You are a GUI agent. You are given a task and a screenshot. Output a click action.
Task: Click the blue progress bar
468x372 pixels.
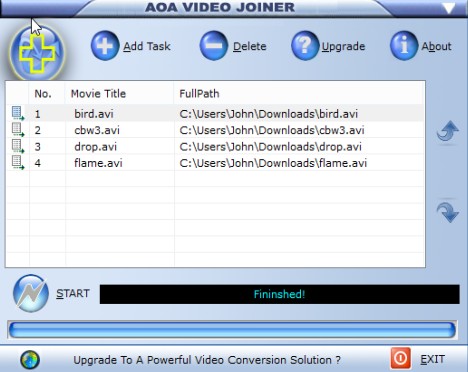(x=232, y=330)
